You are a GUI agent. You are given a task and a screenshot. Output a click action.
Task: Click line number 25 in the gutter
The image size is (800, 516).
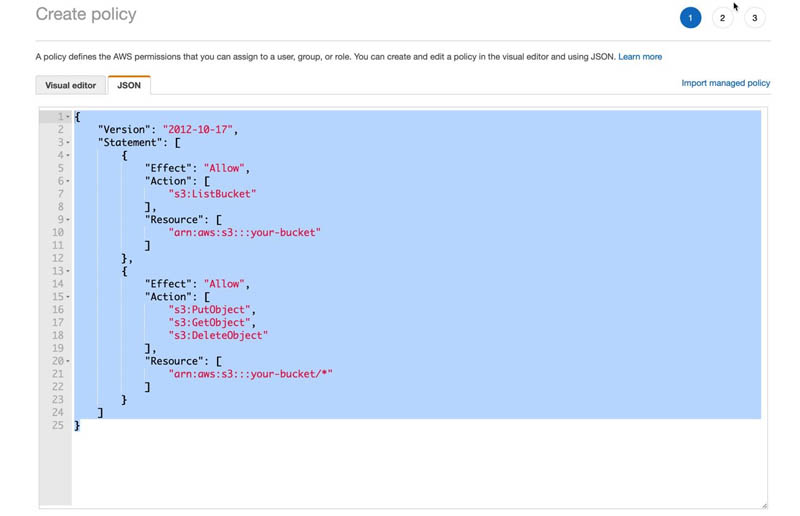click(58, 425)
